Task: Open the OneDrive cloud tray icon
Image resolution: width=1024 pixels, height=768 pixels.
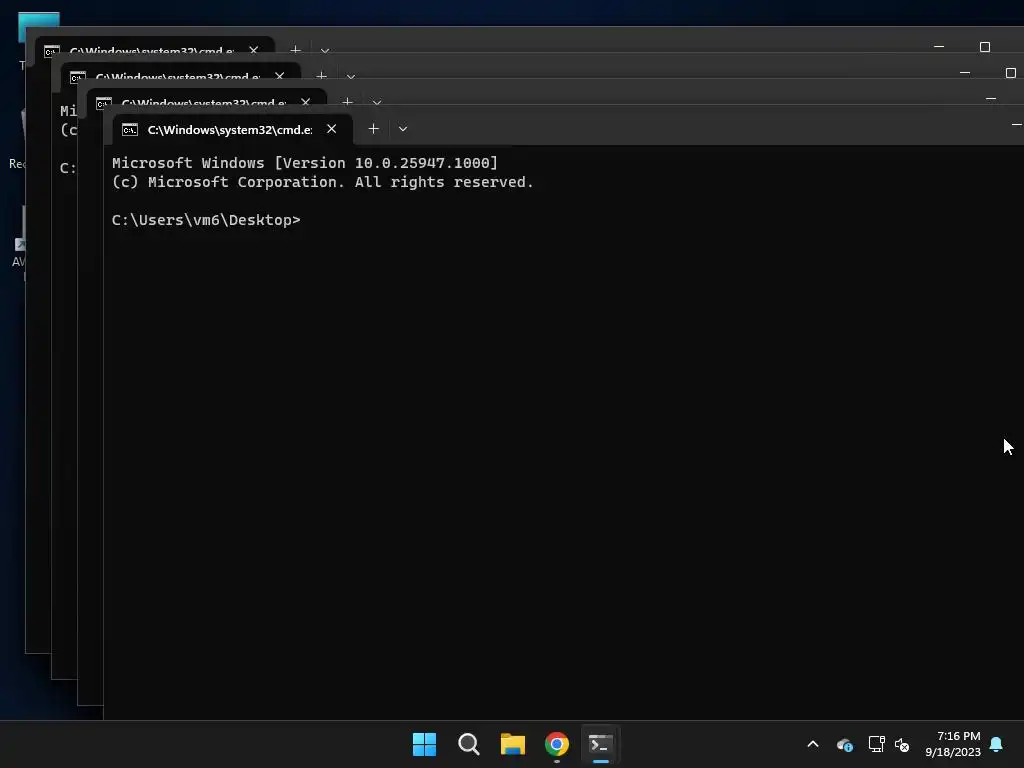Action: 845,744
